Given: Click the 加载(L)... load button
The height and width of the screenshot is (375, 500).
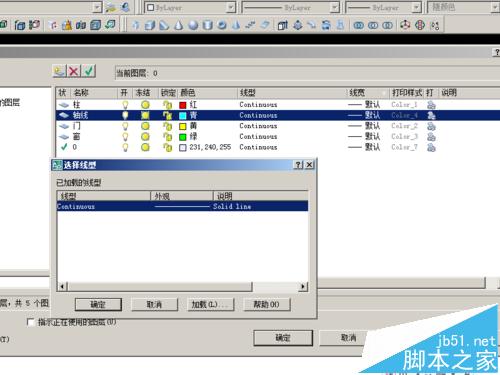Looking at the screenshot, I should click(x=211, y=304).
